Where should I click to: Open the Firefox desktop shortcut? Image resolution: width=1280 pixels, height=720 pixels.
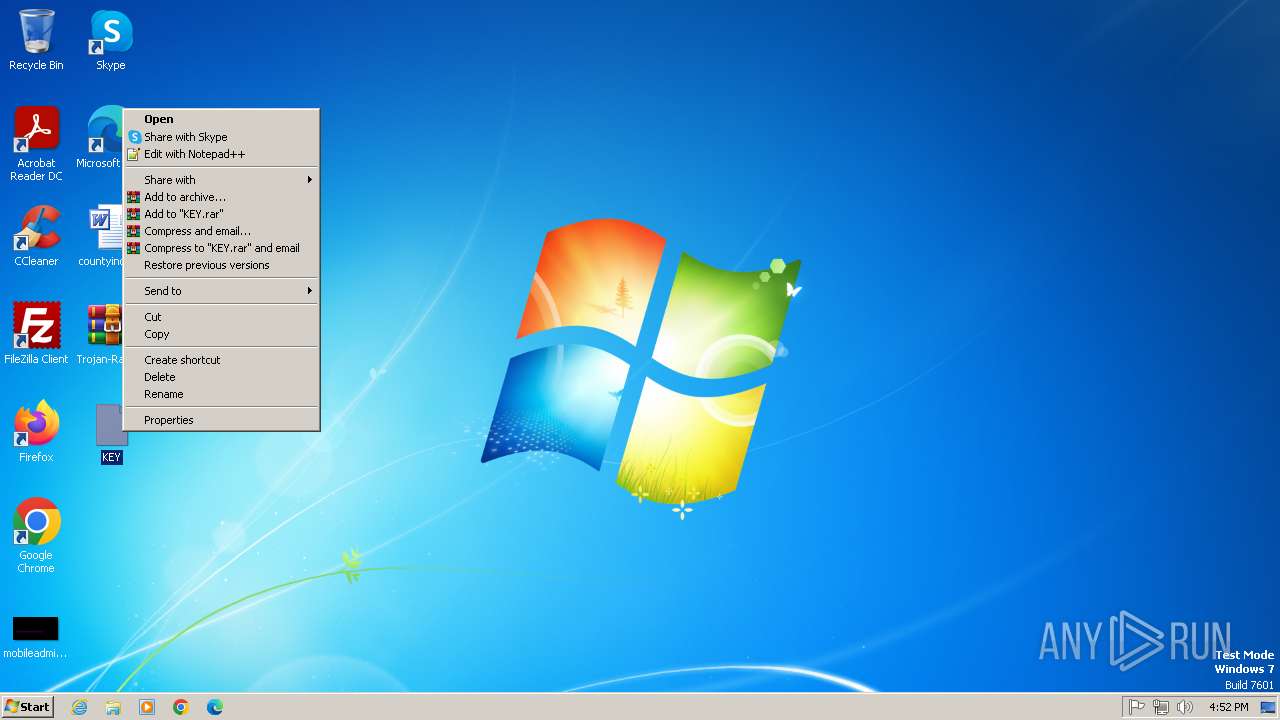[36, 432]
